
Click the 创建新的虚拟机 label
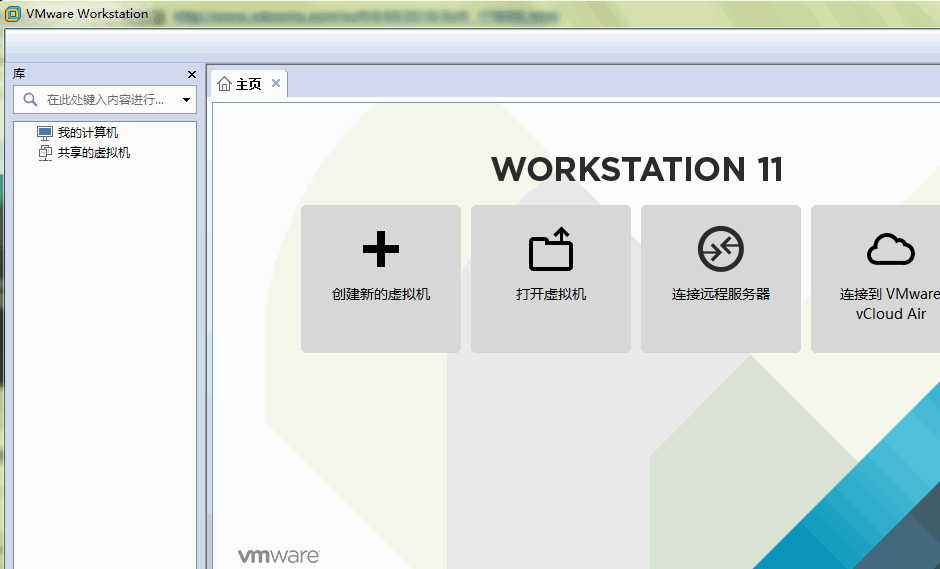tap(381, 294)
